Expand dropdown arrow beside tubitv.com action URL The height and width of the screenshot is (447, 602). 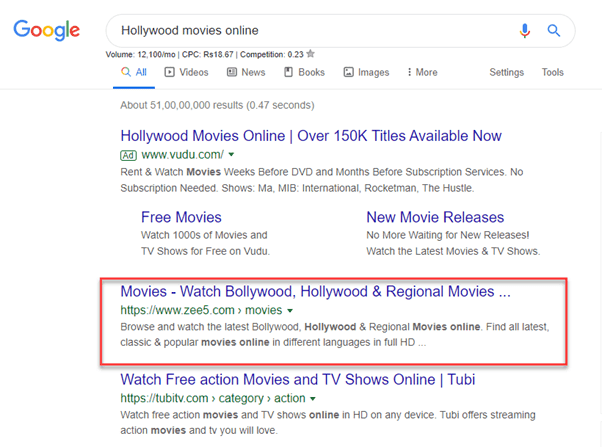coord(313,399)
